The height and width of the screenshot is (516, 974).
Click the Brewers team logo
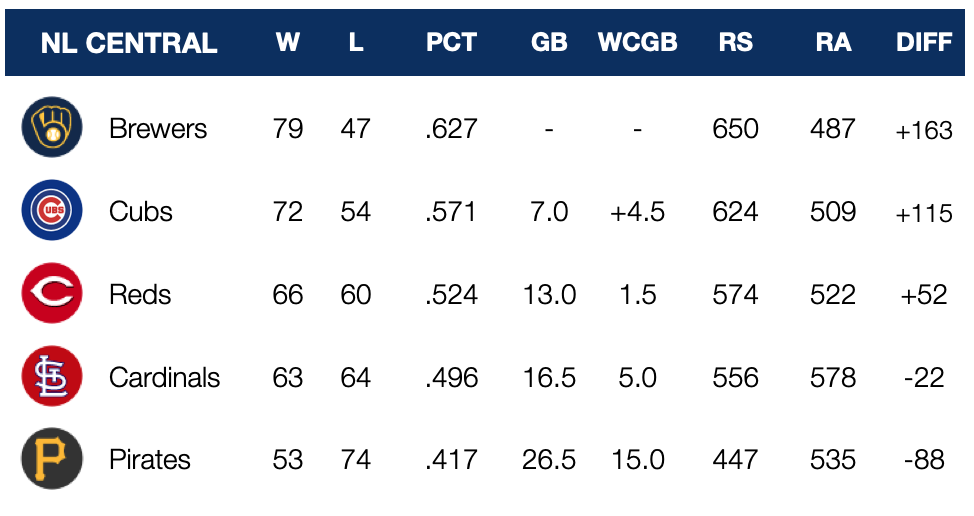tap(51, 129)
